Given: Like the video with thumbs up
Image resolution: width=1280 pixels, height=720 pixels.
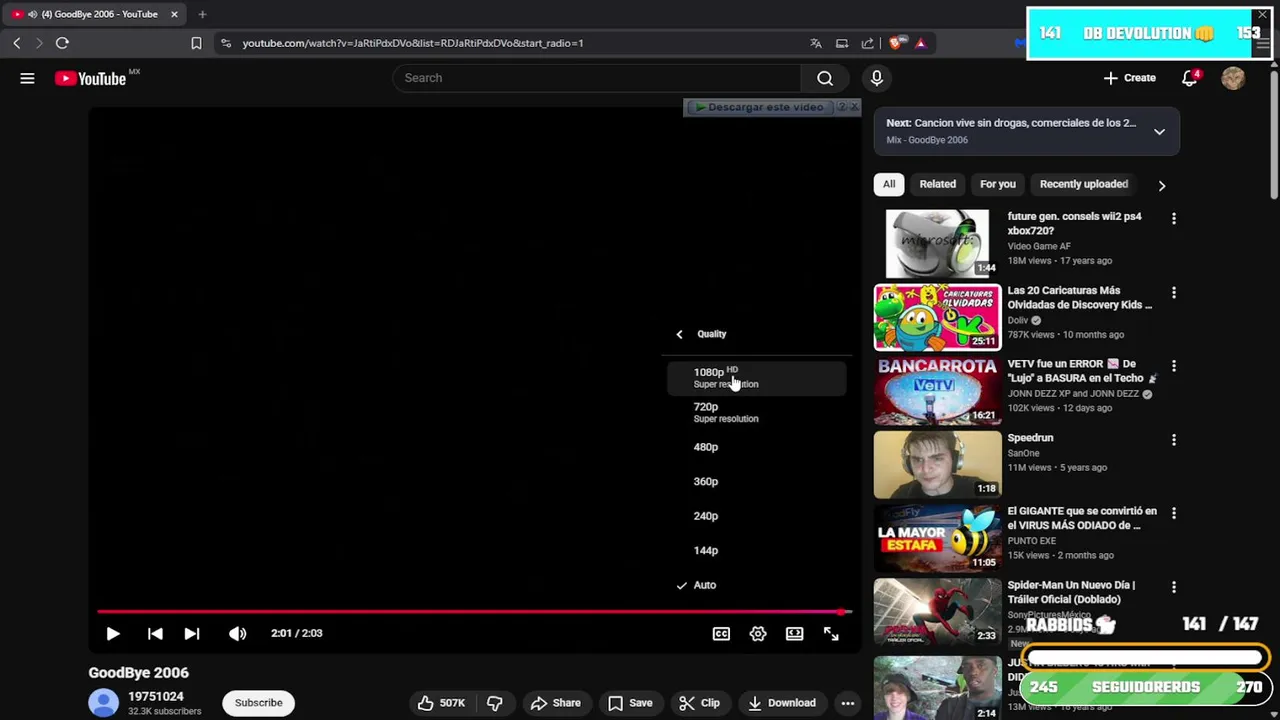Looking at the screenshot, I should [x=441, y=703].
